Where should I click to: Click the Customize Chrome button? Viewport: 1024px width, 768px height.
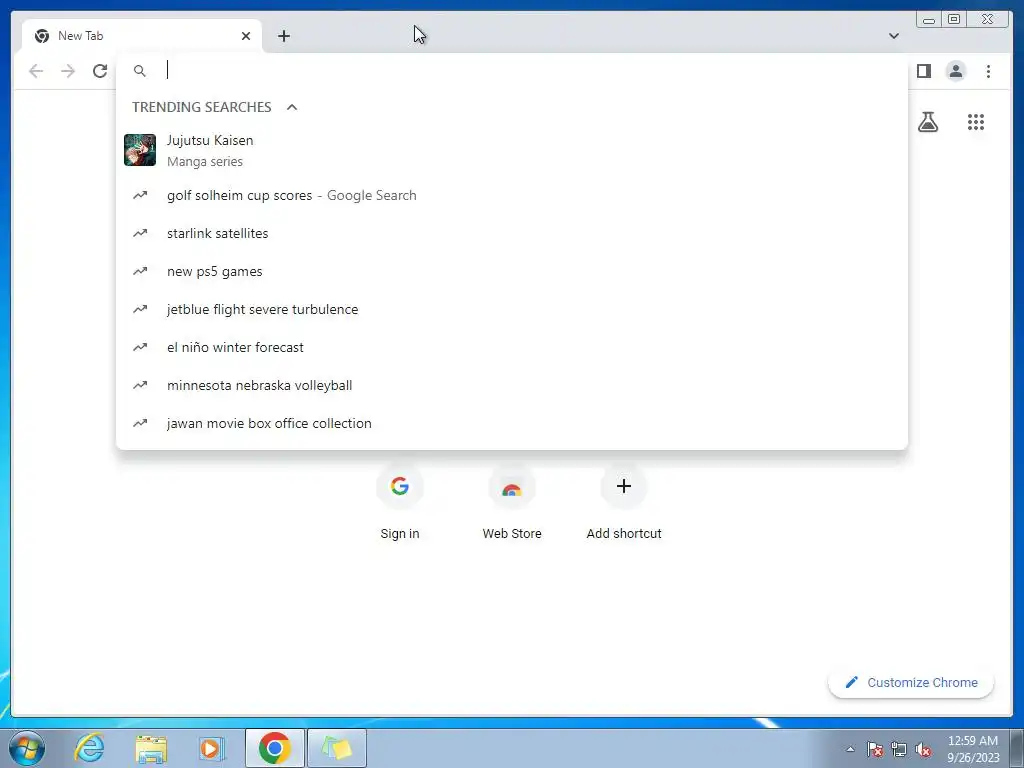[x=911, y=682]
